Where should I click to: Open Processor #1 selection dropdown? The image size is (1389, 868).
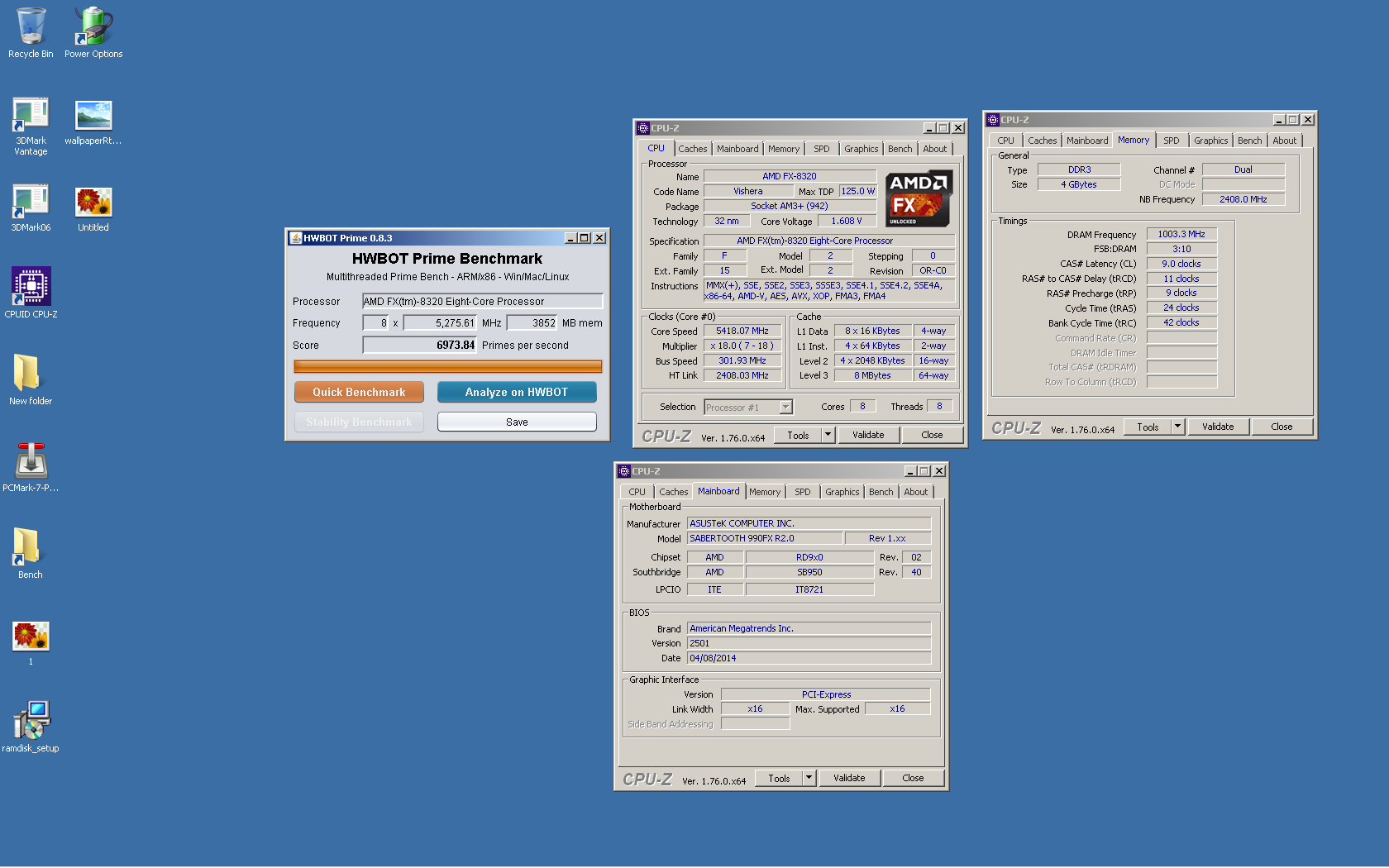(x=786, y=407)
